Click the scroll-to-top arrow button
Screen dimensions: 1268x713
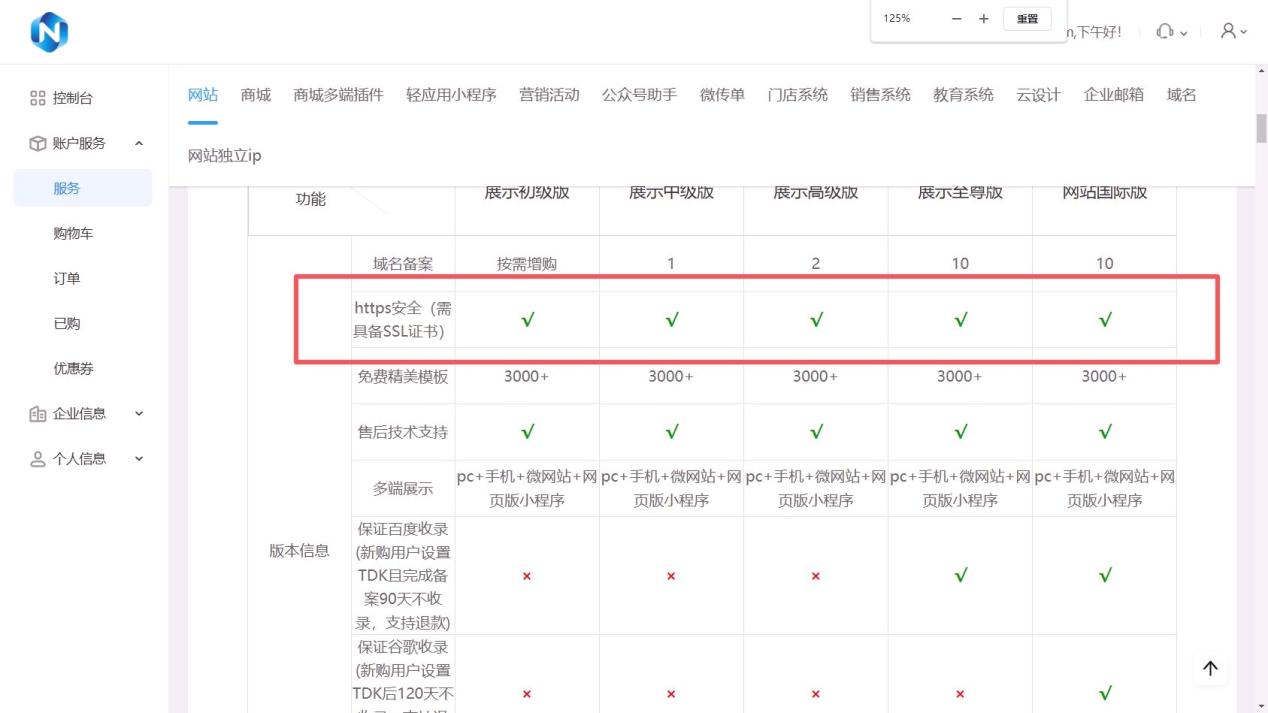[1210, 669]
